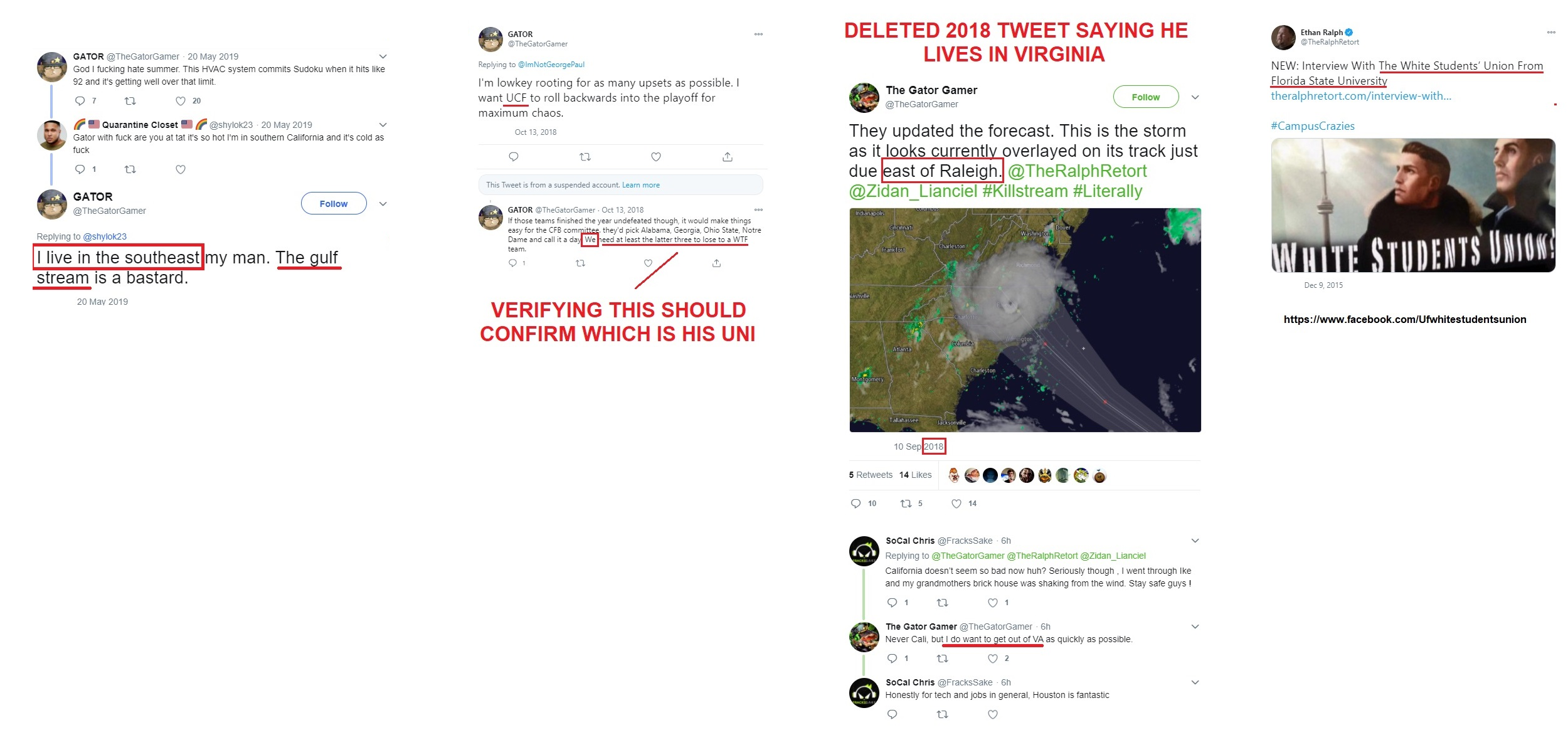This screenshot has height=735, width=1568.
Task: Open chevron menu beside The Gator Gamer Follow
Action: (1195, 97)
